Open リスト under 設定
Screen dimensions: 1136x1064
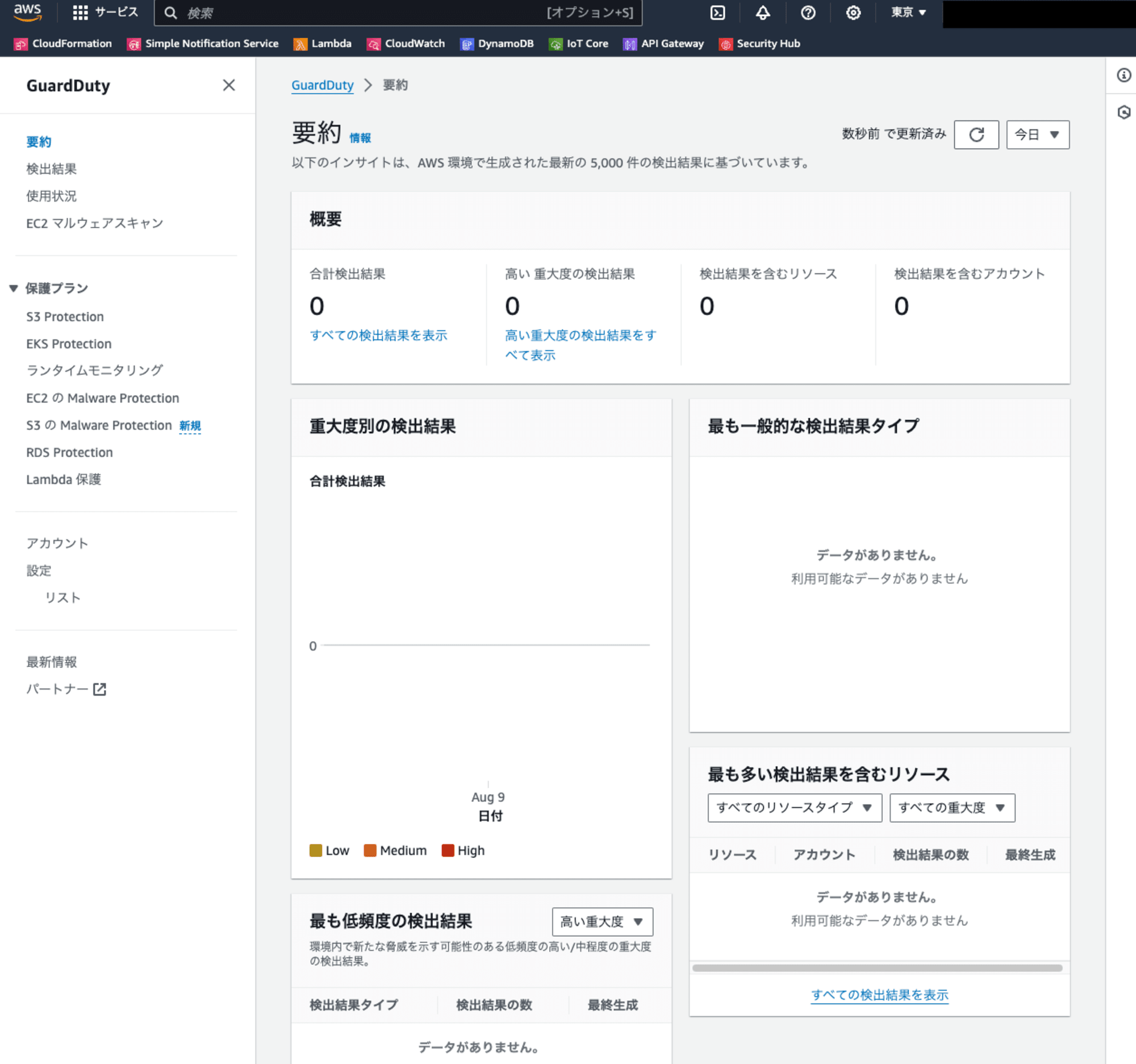point(63,597)
